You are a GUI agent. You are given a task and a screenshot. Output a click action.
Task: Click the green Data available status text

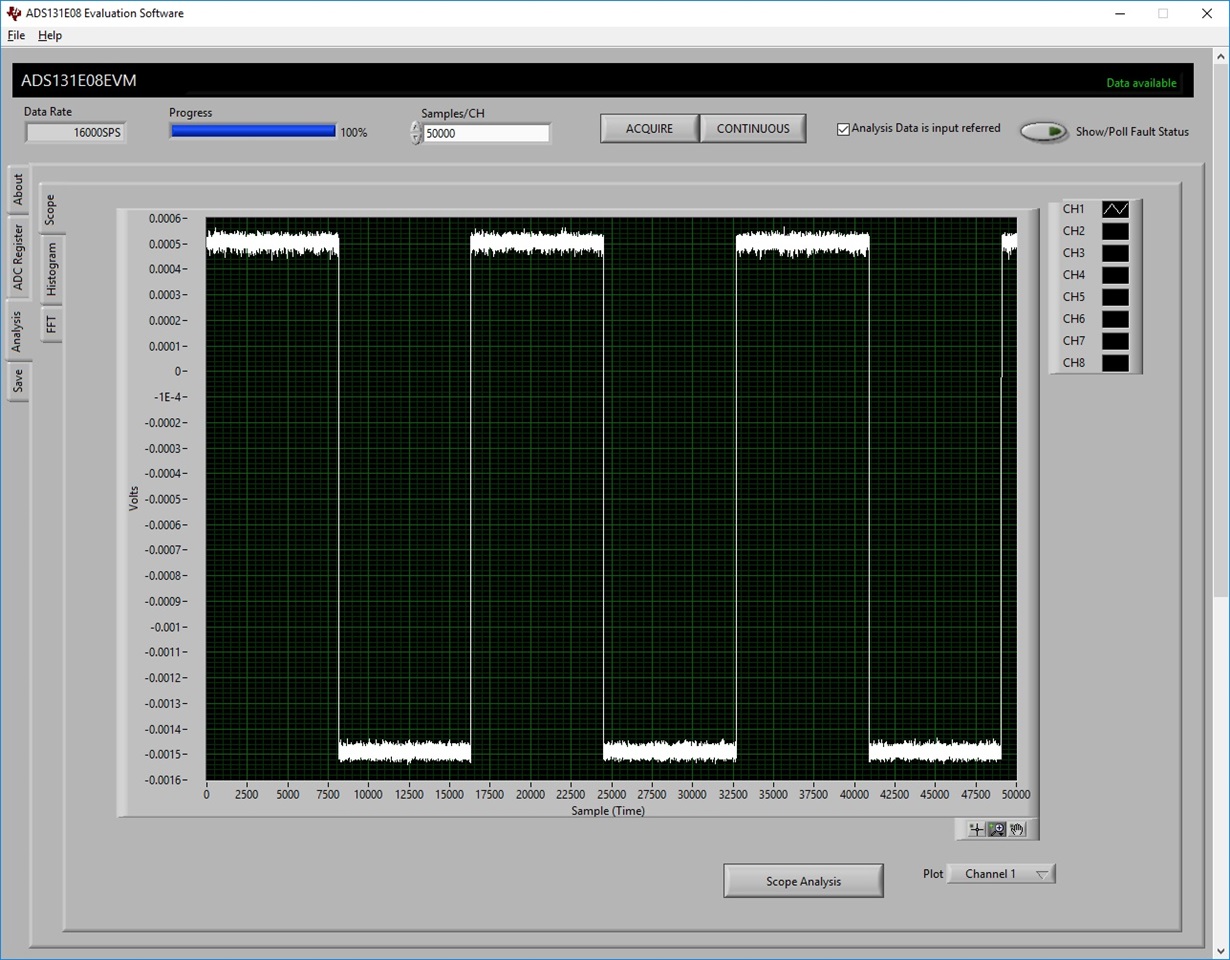tap(1141, 83)
